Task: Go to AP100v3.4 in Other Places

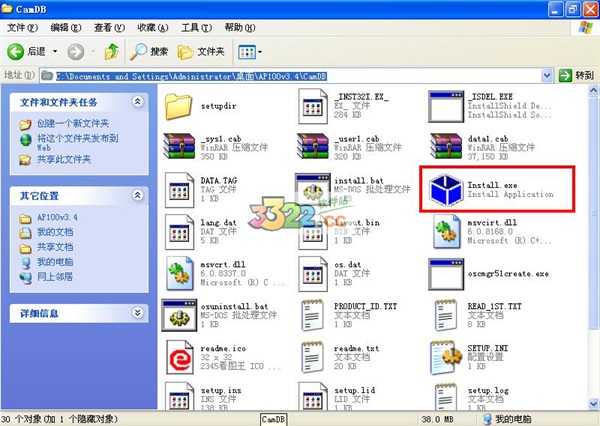Action: point(57,217)
